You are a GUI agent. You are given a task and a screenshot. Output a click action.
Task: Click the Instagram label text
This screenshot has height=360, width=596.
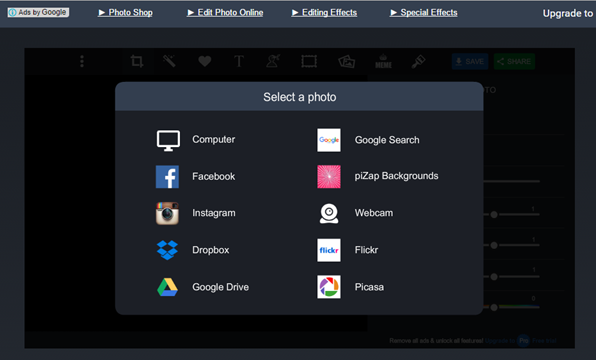pyautogui.click(x=214, y=213)
